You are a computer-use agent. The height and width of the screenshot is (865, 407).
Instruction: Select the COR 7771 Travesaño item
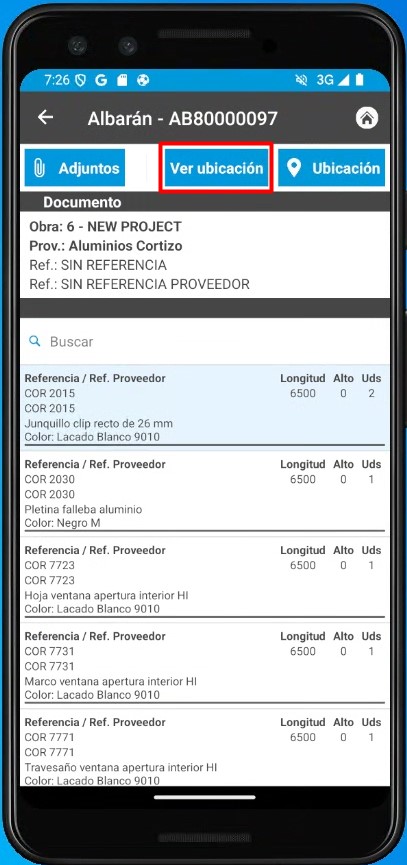click(205, 747)
